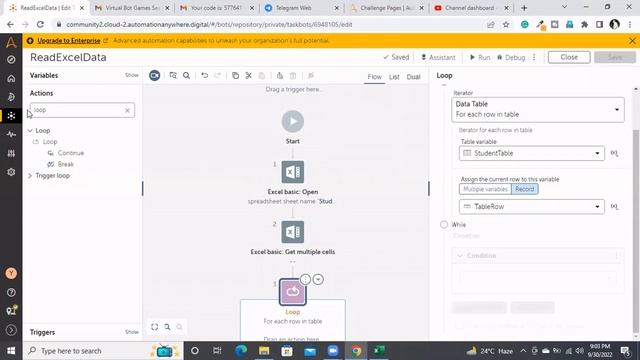Click the Windows Start button
Image resolution: width=640 pixels, height=360 pixels.
(11, 351)
